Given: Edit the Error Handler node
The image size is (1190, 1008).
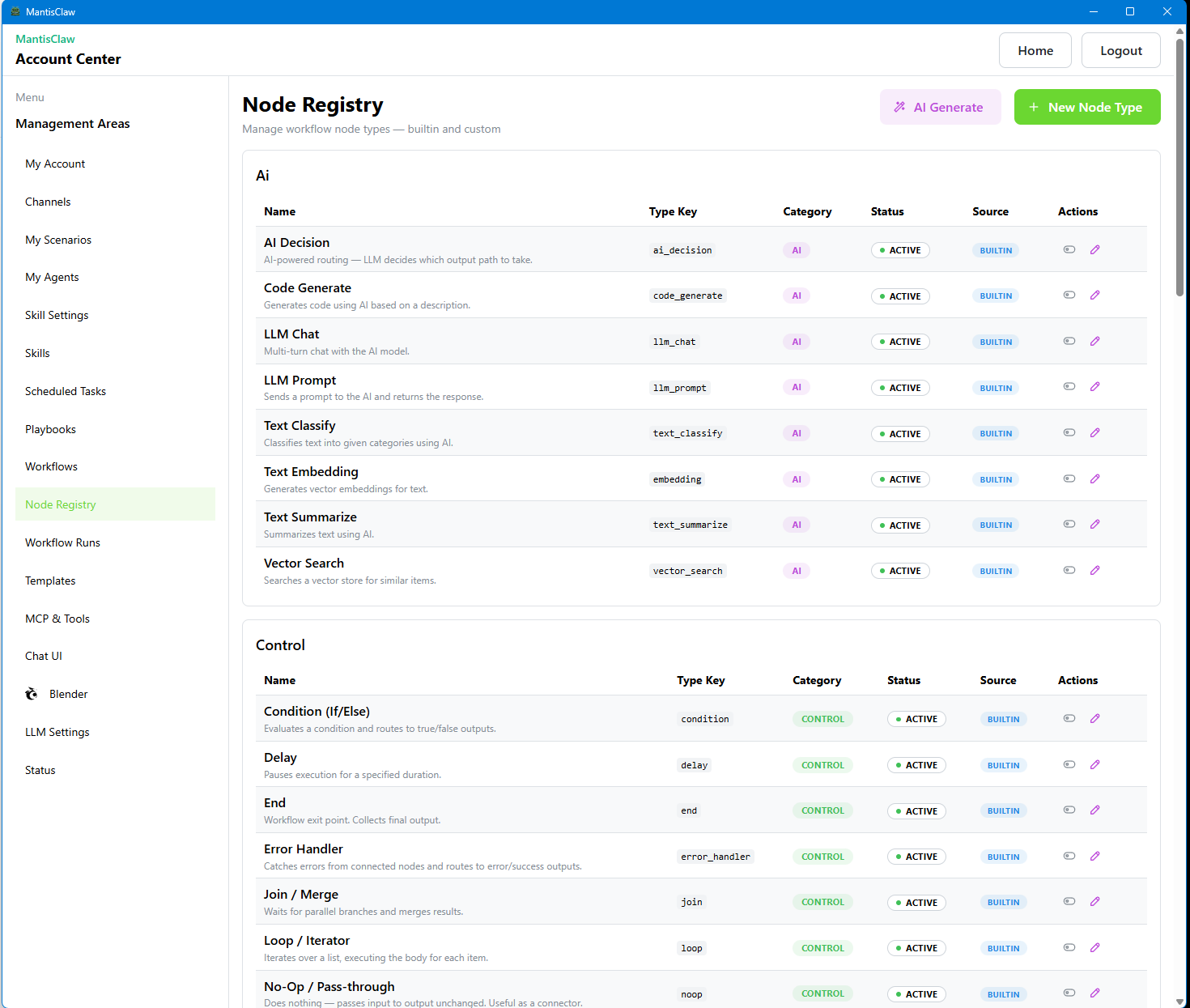Looking at the screenshot, I should click(x=1095, y=856).
